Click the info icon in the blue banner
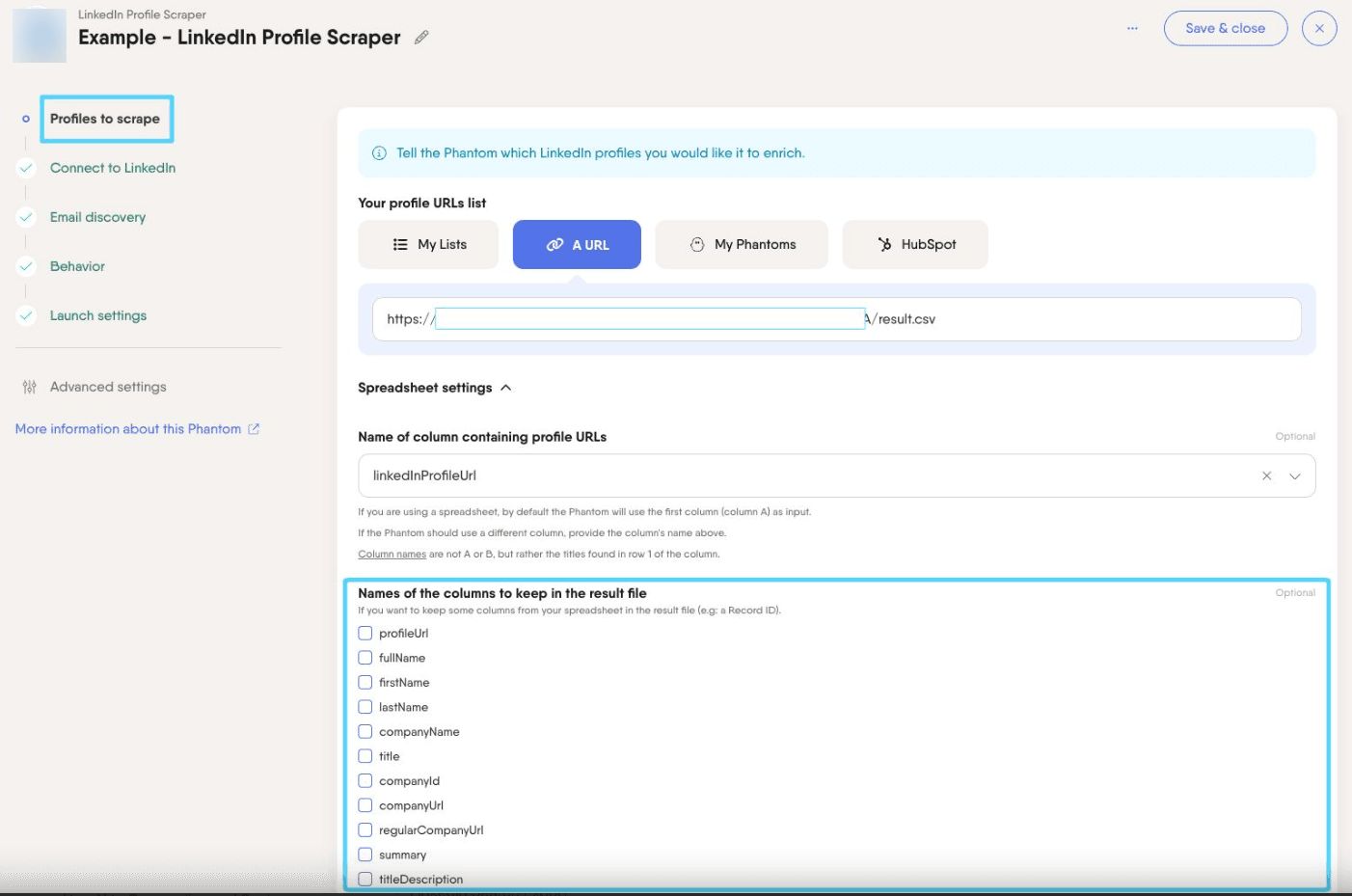 point(380,153)
